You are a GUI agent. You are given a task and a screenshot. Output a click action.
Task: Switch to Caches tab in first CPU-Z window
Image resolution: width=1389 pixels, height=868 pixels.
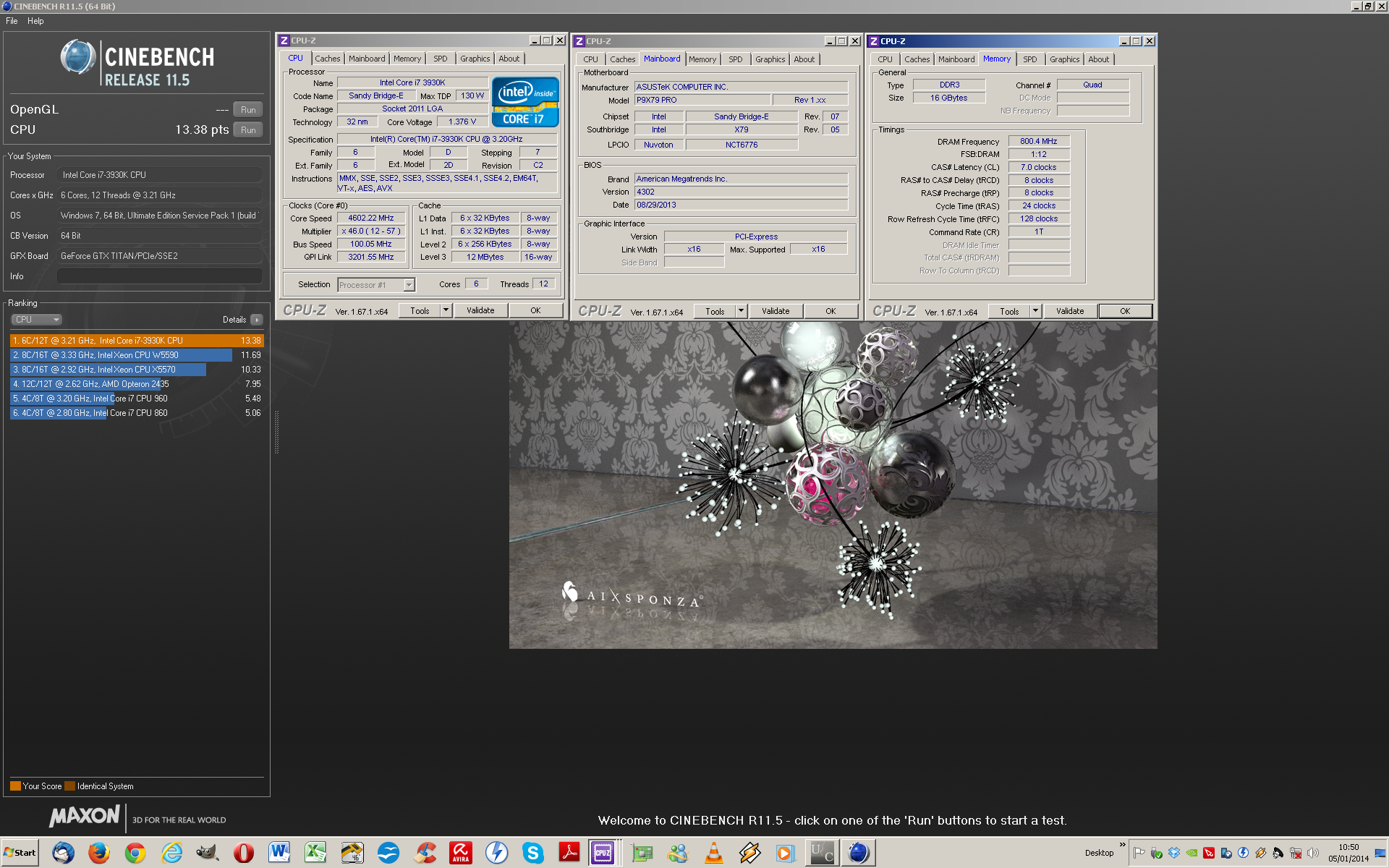(x=327, y=59)
